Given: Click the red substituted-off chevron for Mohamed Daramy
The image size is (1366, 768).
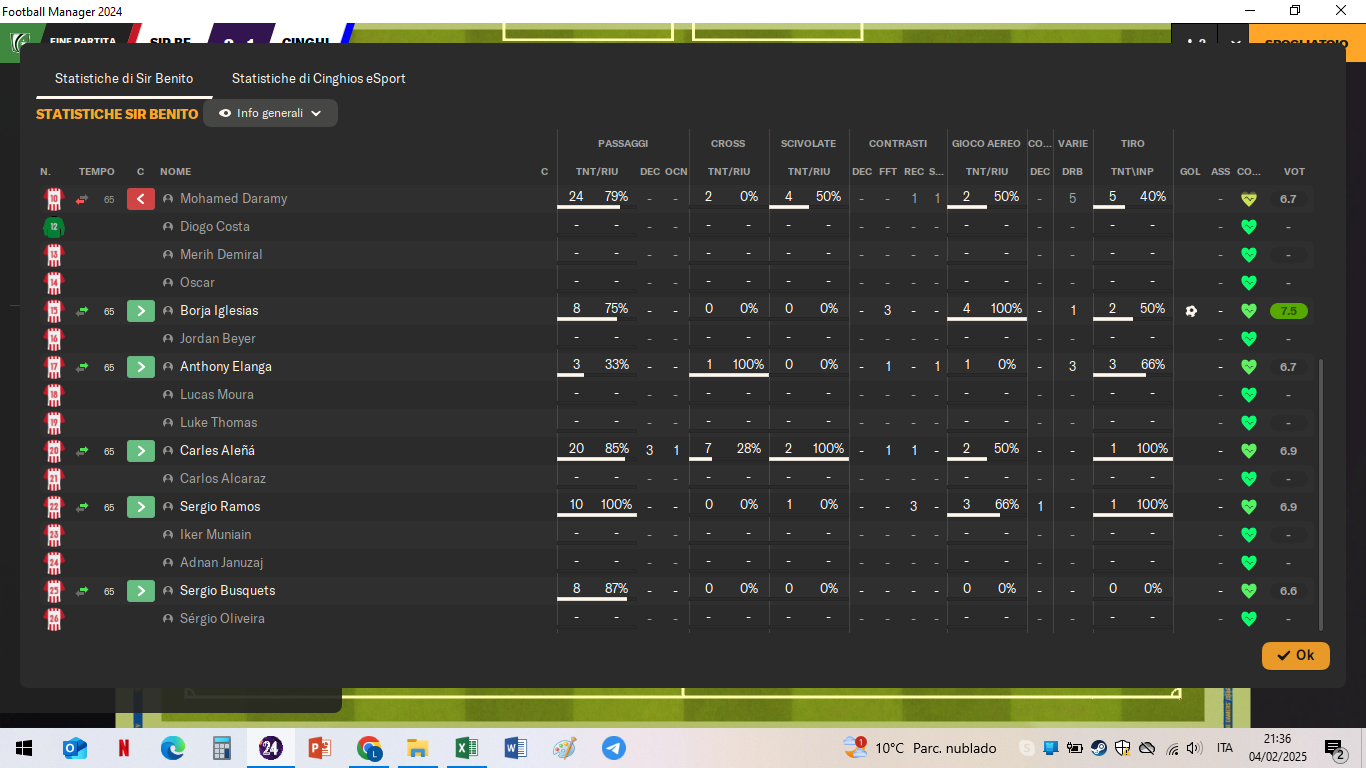Looking at the screenshot, I should click(141, 199).
